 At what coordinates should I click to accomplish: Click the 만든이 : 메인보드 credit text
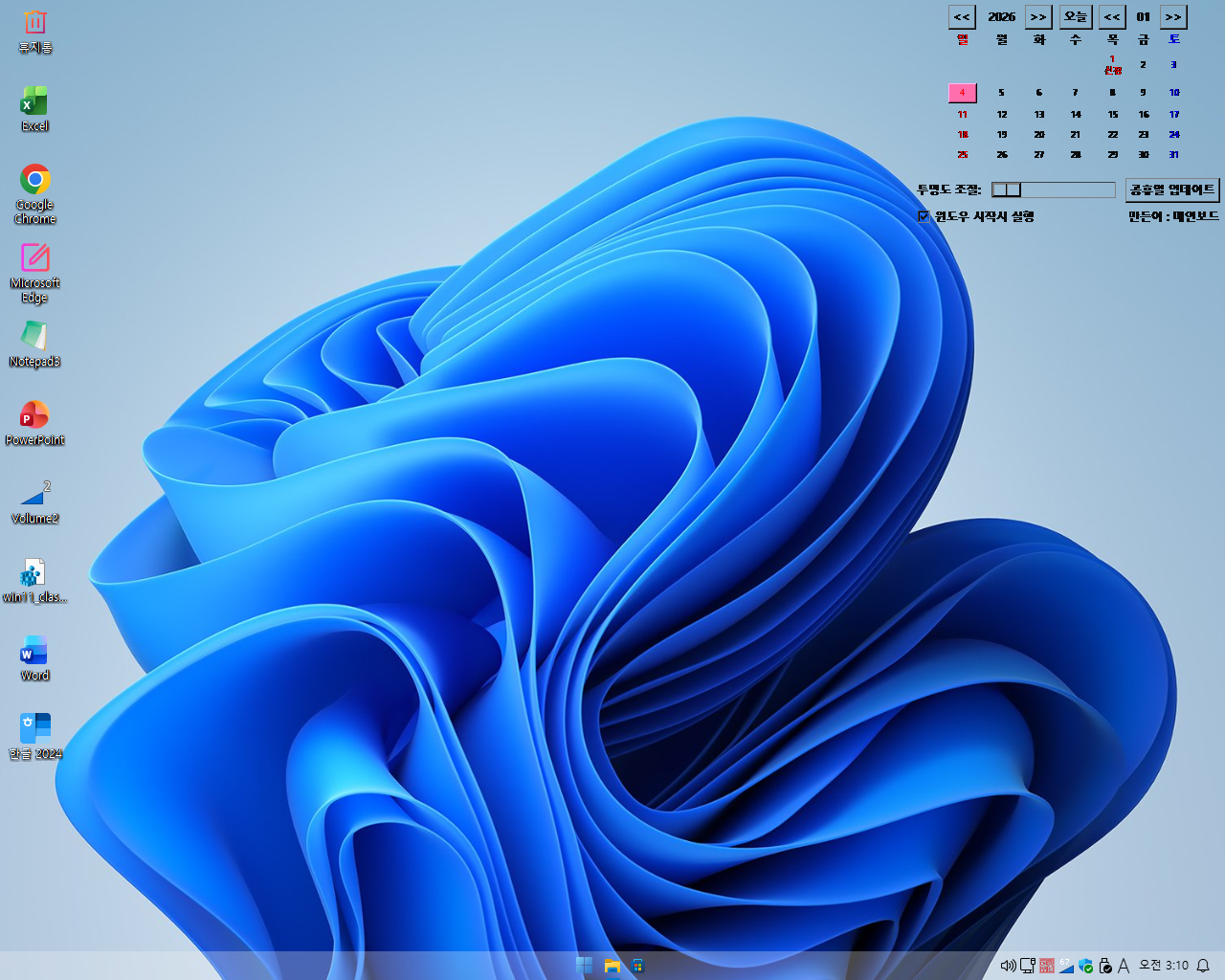coord(1173,216)
